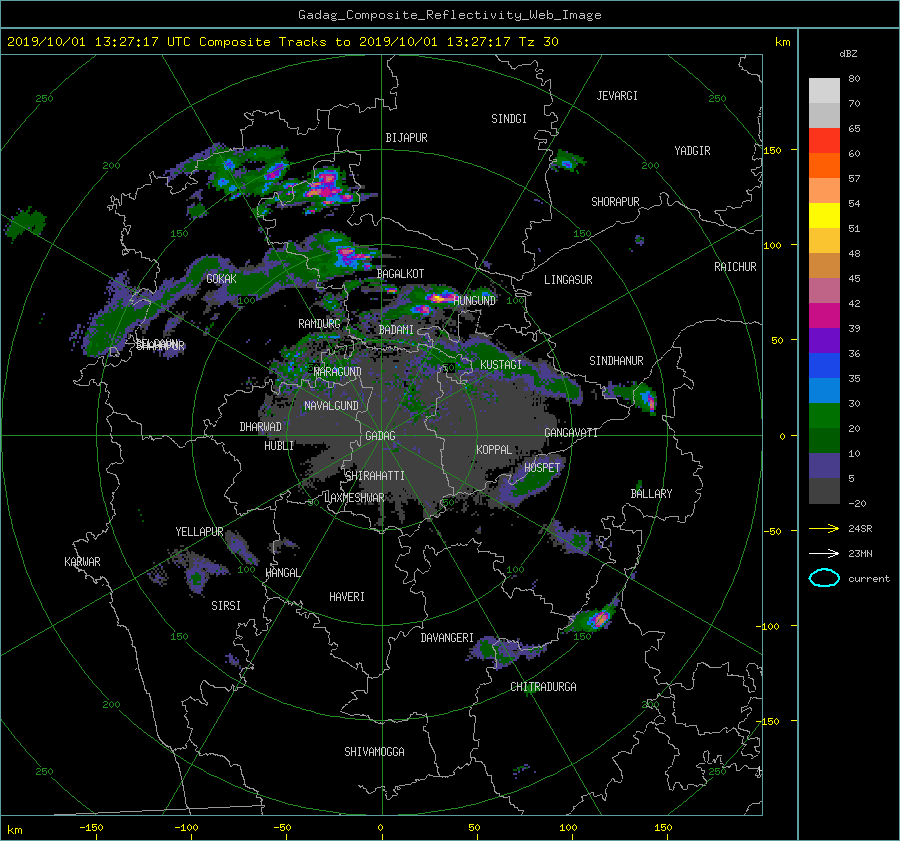Click the cyan current-track ellipse icon
Viewport: 900px width, 841px height.
[824, 578]
